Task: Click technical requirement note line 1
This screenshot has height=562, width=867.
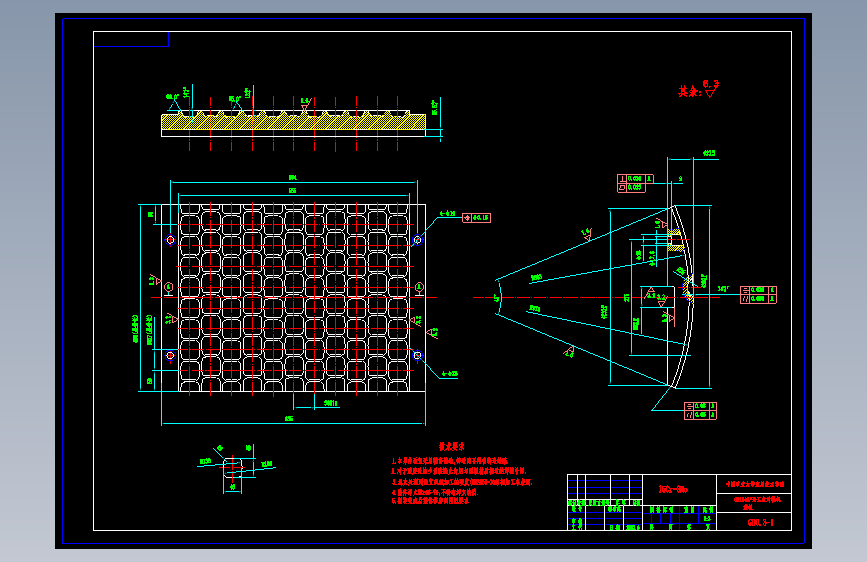Action: tap(450, 461)
